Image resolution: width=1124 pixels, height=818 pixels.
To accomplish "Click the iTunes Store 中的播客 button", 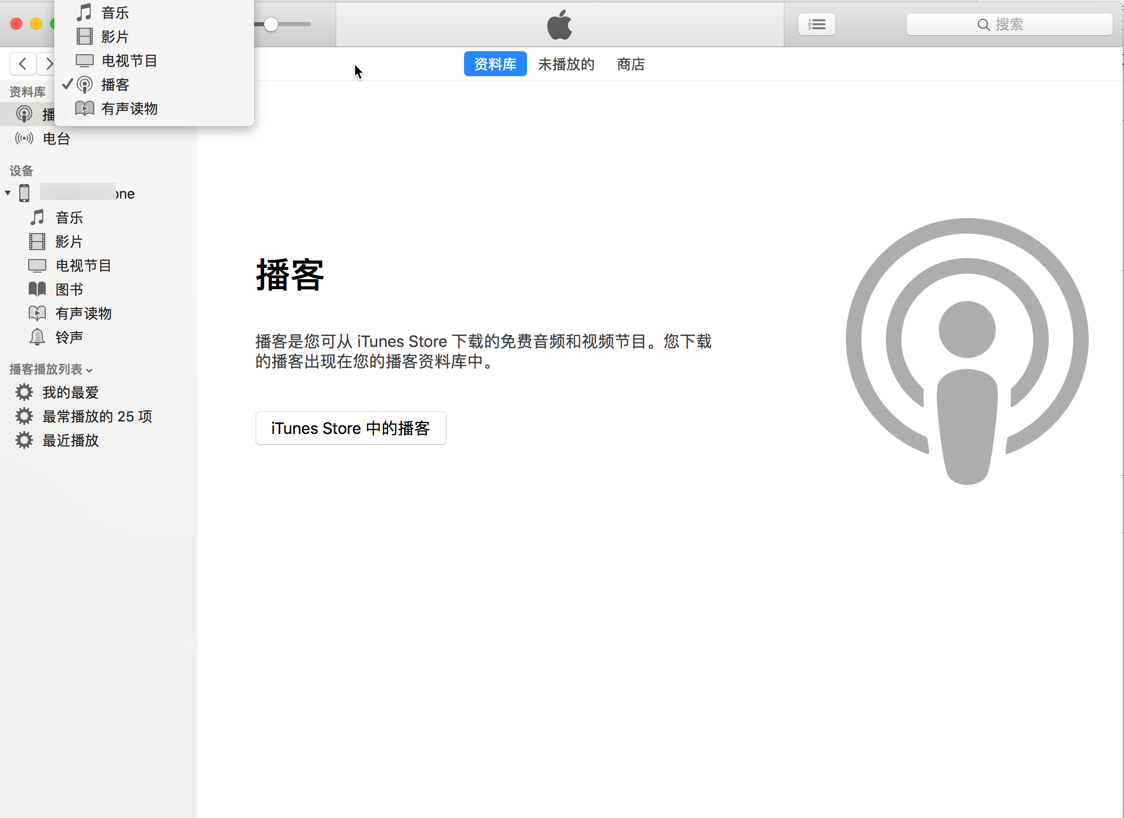I will pos(351,428).
